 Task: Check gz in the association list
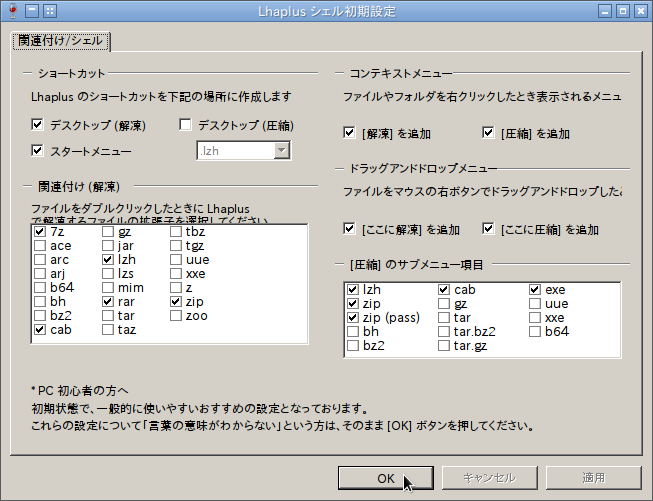point(108,232)
